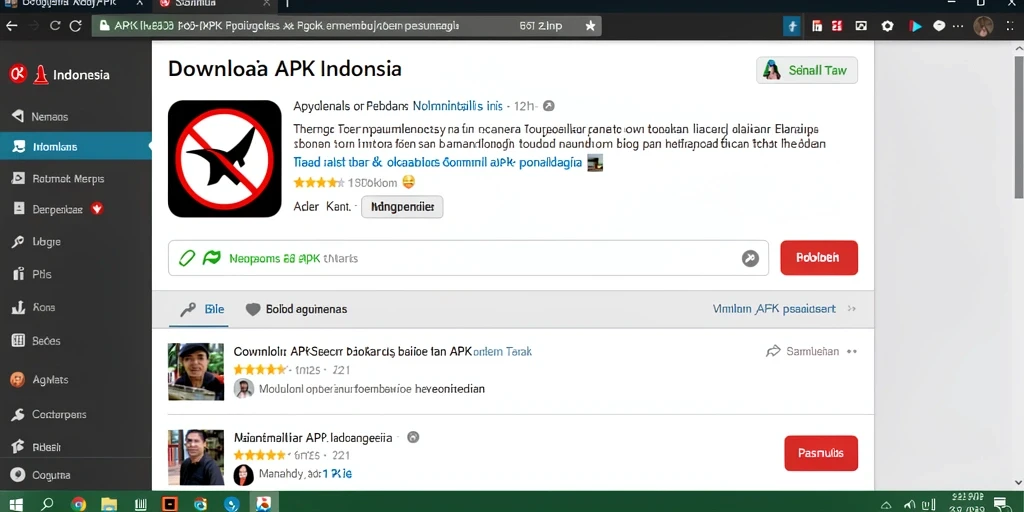The height and width of the screenshot is (512, 1024).
Task: Click the Ptis sidebar icon
Action: point(18,274)
